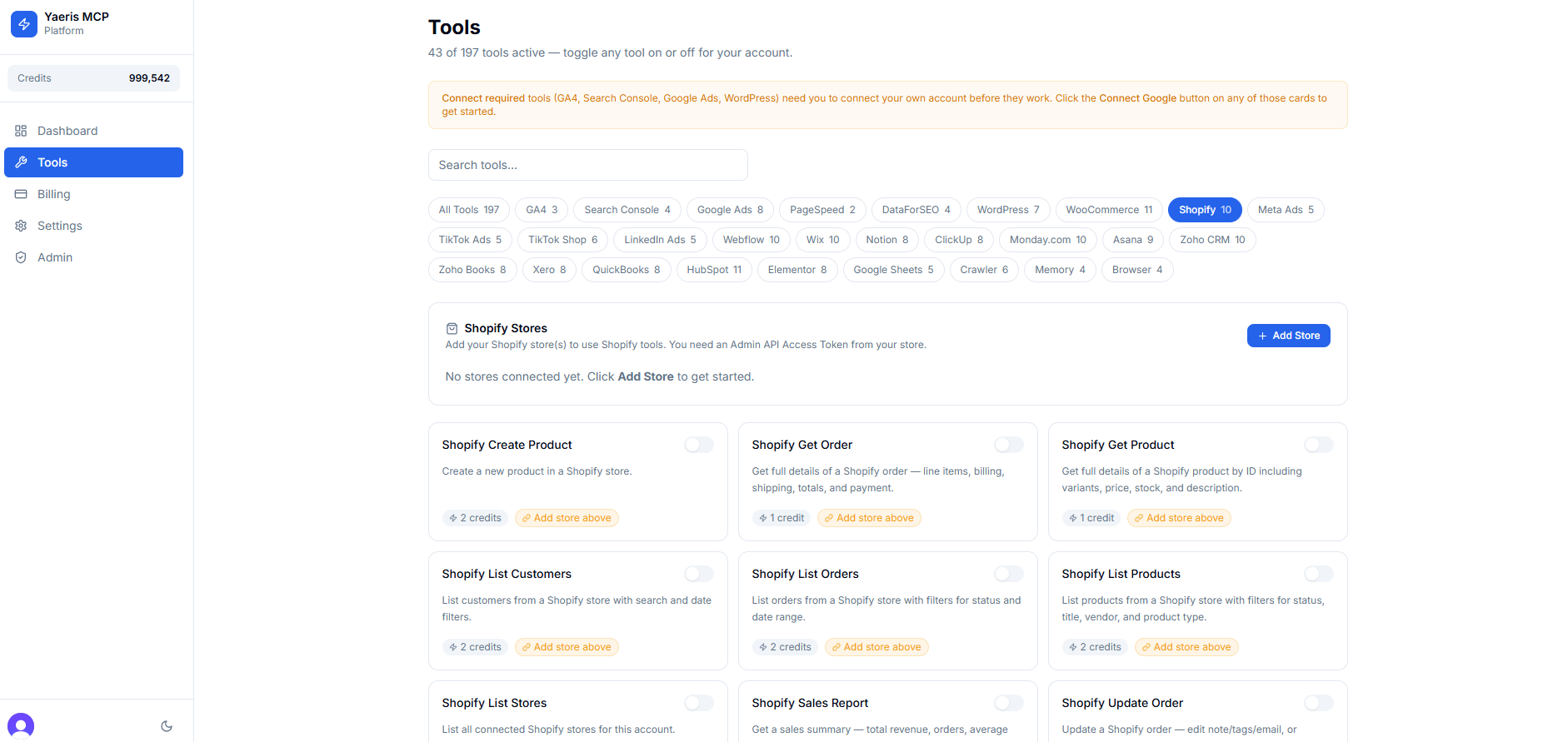The height and width of the screenshot is (742, 1568).
Task: Show Xero tools
Action: pyautogui.click(x=549, y=270)
